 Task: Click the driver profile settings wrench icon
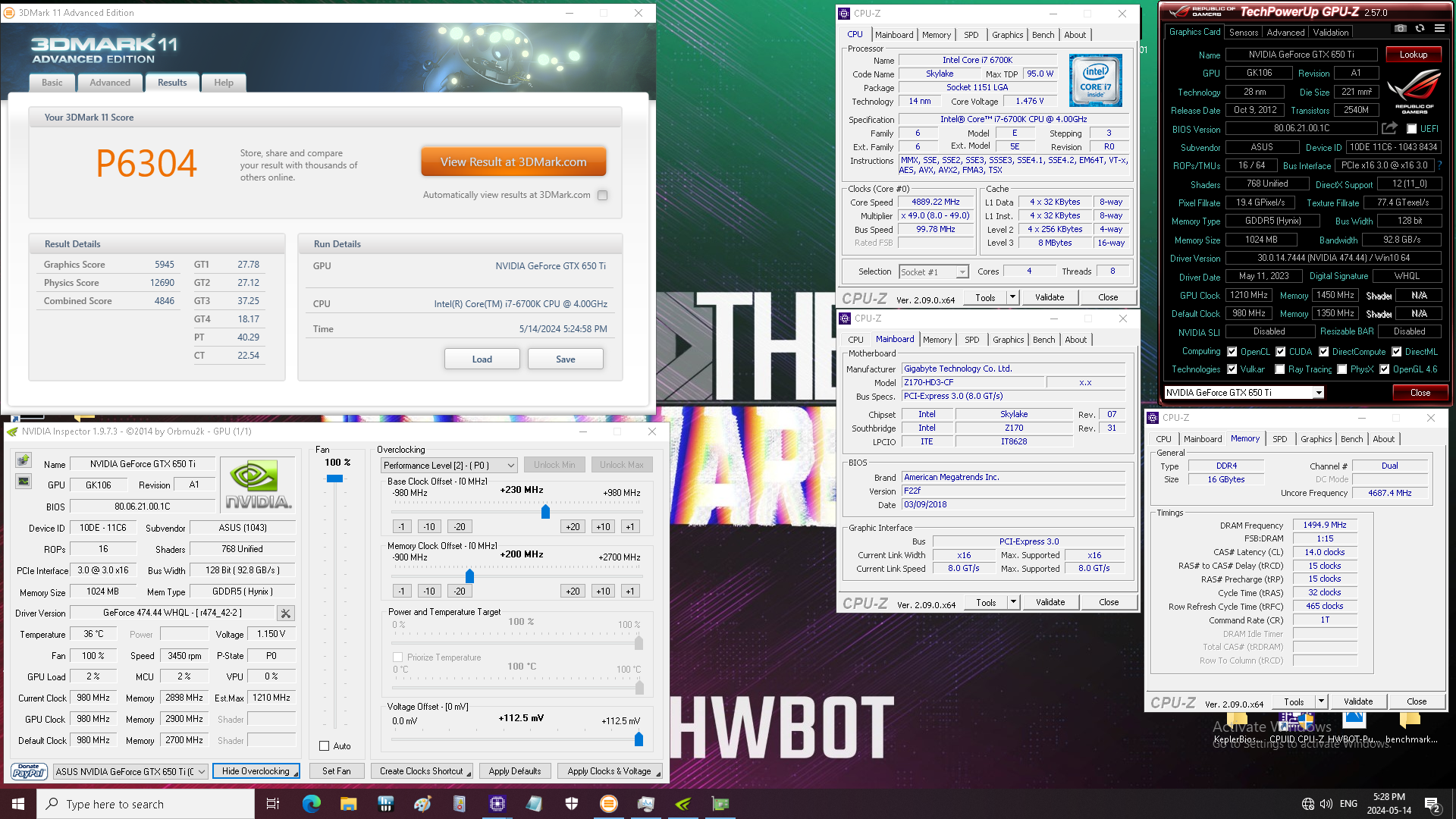pos(286,613)
